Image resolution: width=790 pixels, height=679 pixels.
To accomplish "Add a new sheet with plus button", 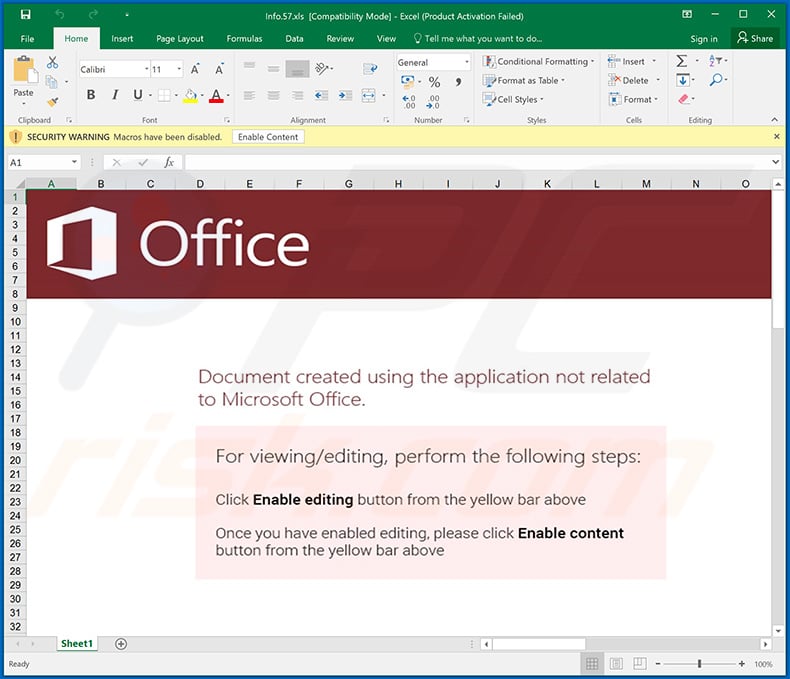I will (x=121, y=644).
